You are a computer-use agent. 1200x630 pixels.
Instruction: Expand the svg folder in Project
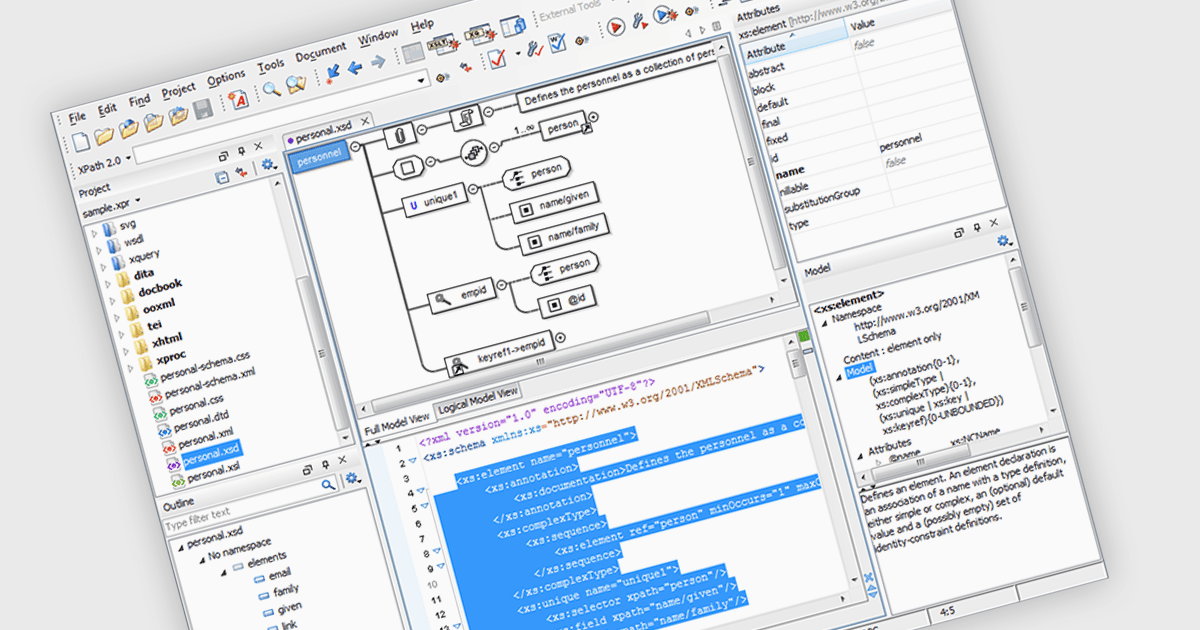point(95,232)
